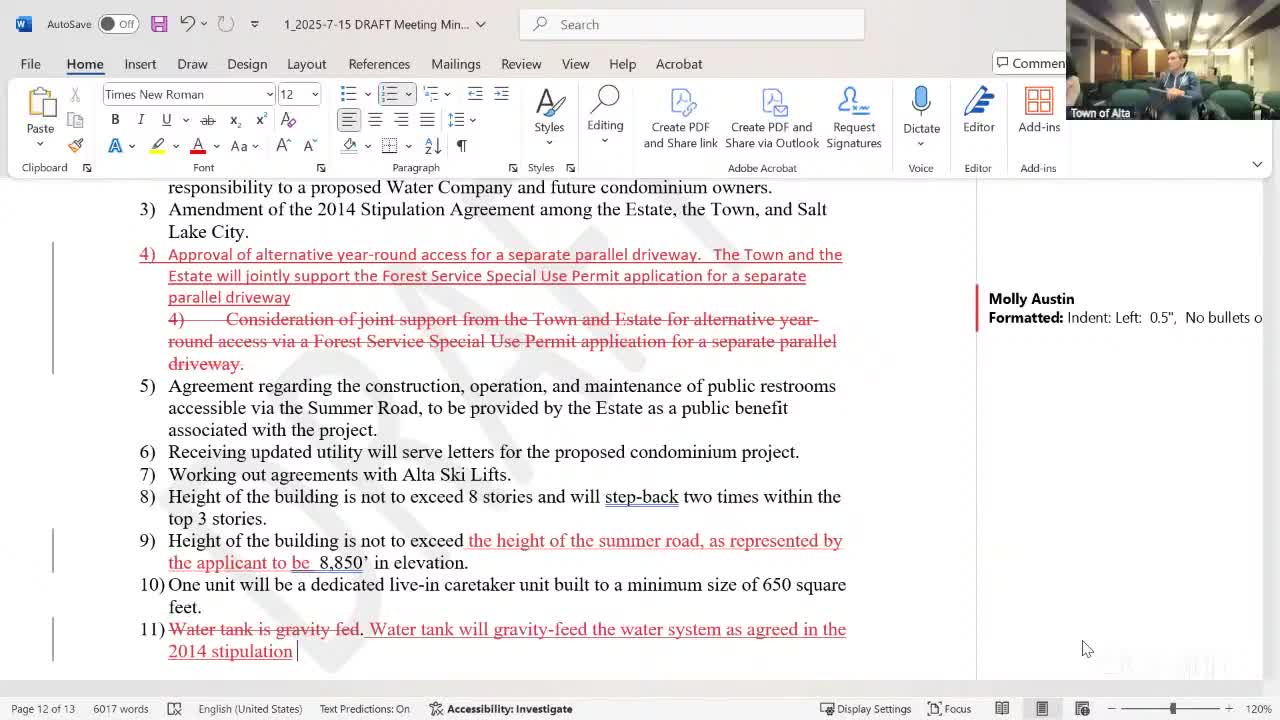Toggle italic formatting
The image size is (1280, 720).
pos(141,120)
